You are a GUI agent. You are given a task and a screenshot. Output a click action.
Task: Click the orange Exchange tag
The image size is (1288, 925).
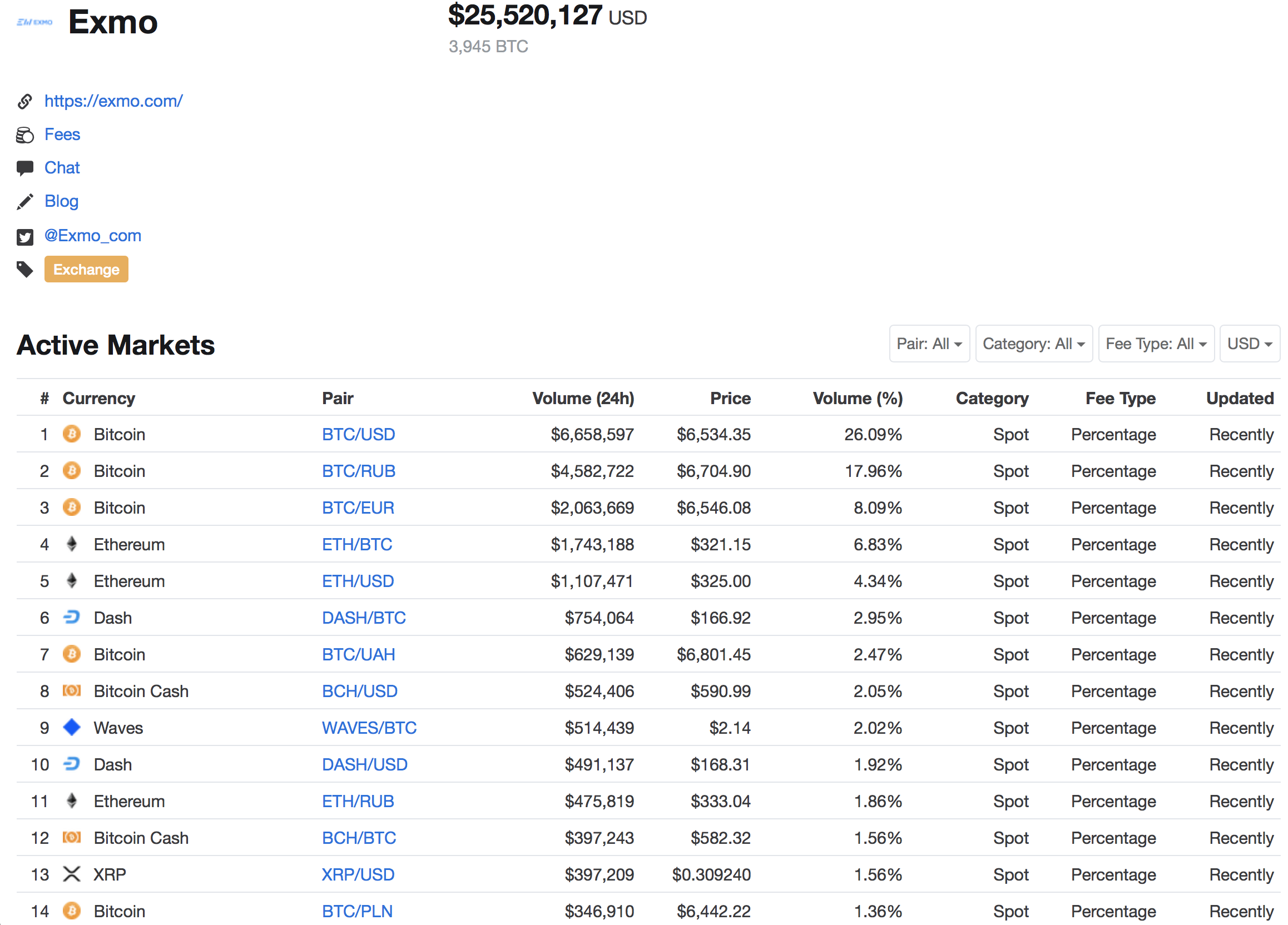pyautogui.click(x=86, y=270)
